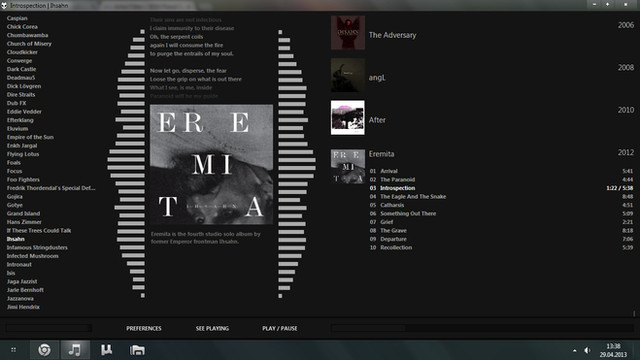
Task: Click the volume speaker tray icon
Action: point(587,350)
